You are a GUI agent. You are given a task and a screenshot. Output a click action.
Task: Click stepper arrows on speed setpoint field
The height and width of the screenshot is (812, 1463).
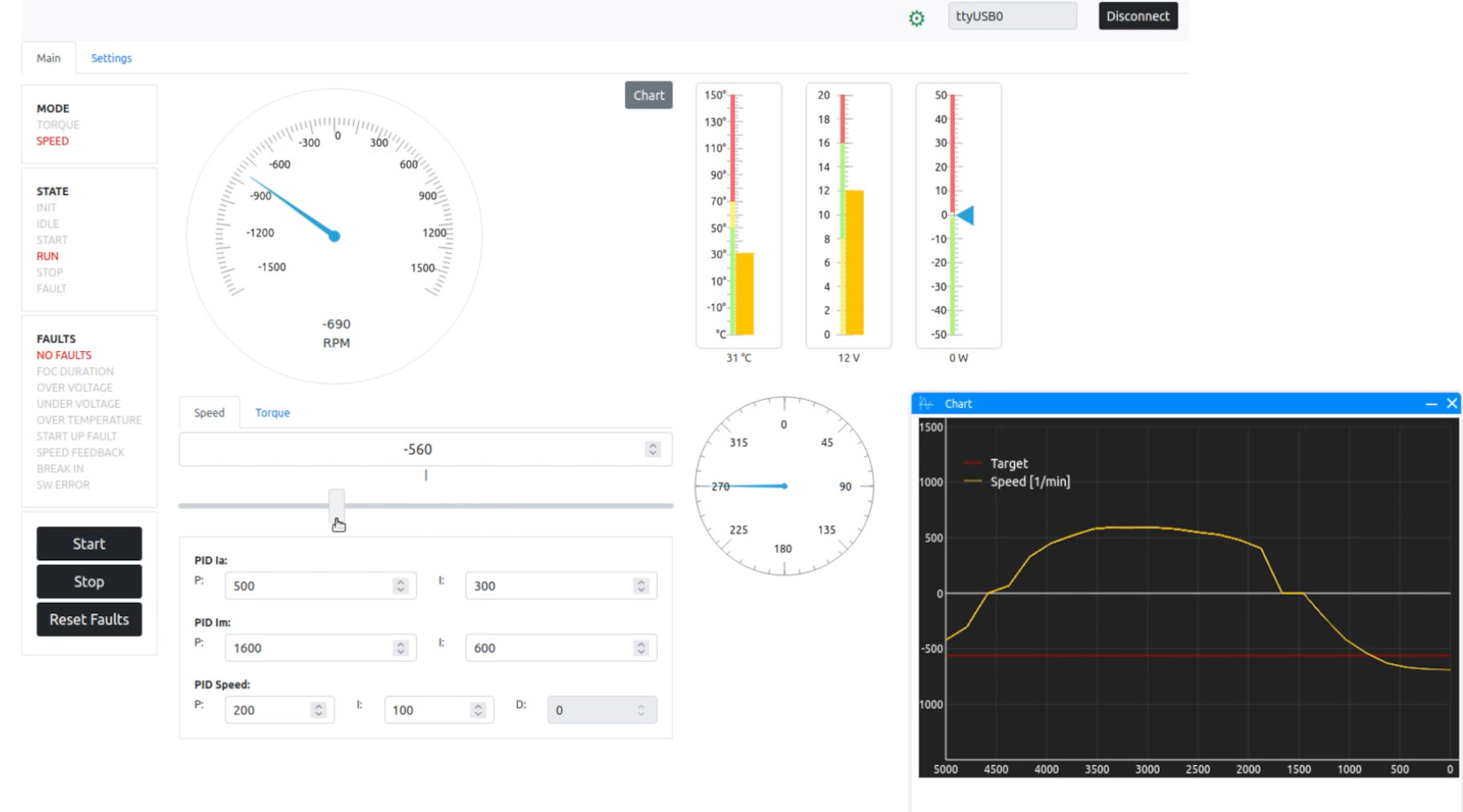[653, 449]
